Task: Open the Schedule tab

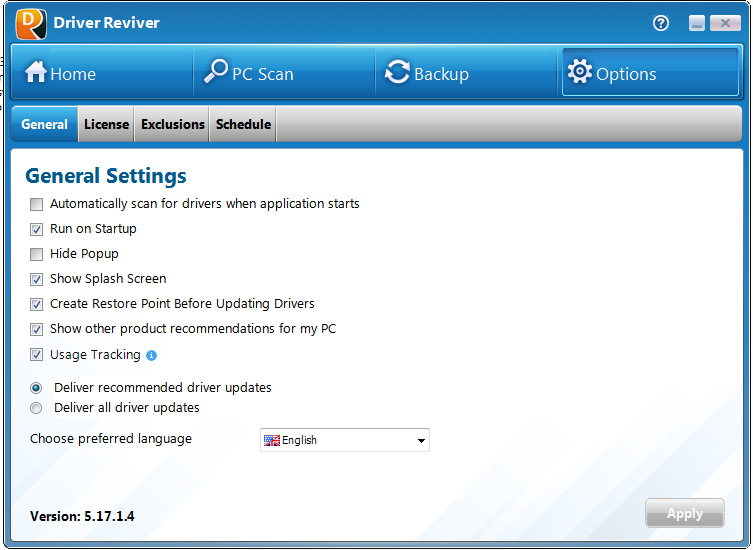Action: (243, 124)
